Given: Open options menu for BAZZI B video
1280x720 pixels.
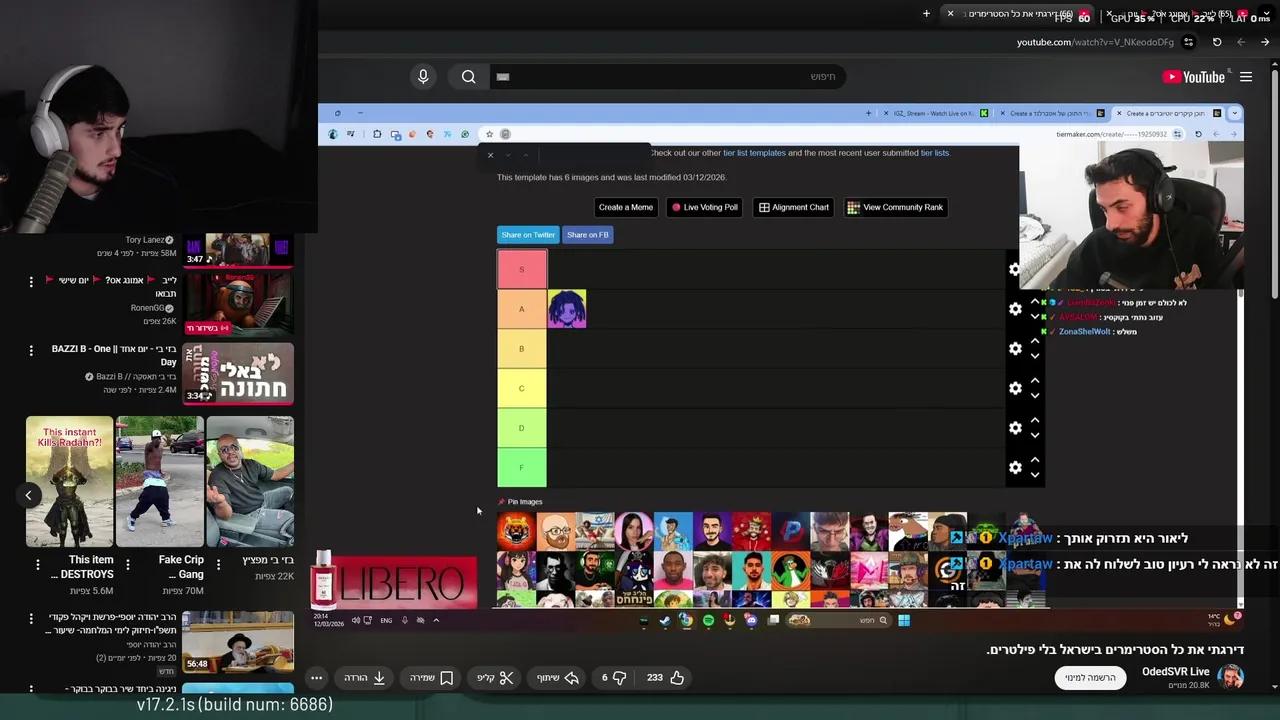Looking at the screenshot, I should click(31, 352).
